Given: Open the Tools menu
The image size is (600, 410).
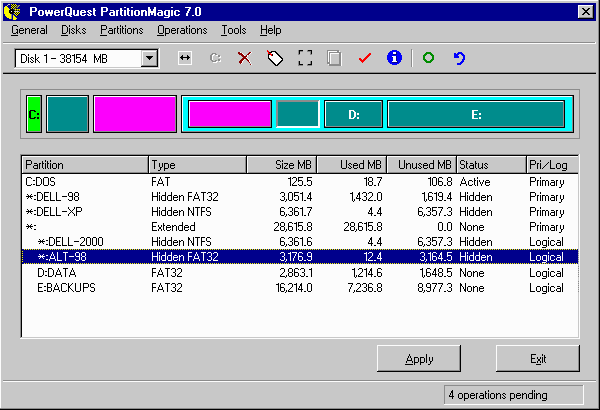Looking at the screenshot, I should click(x=233, y=30).
